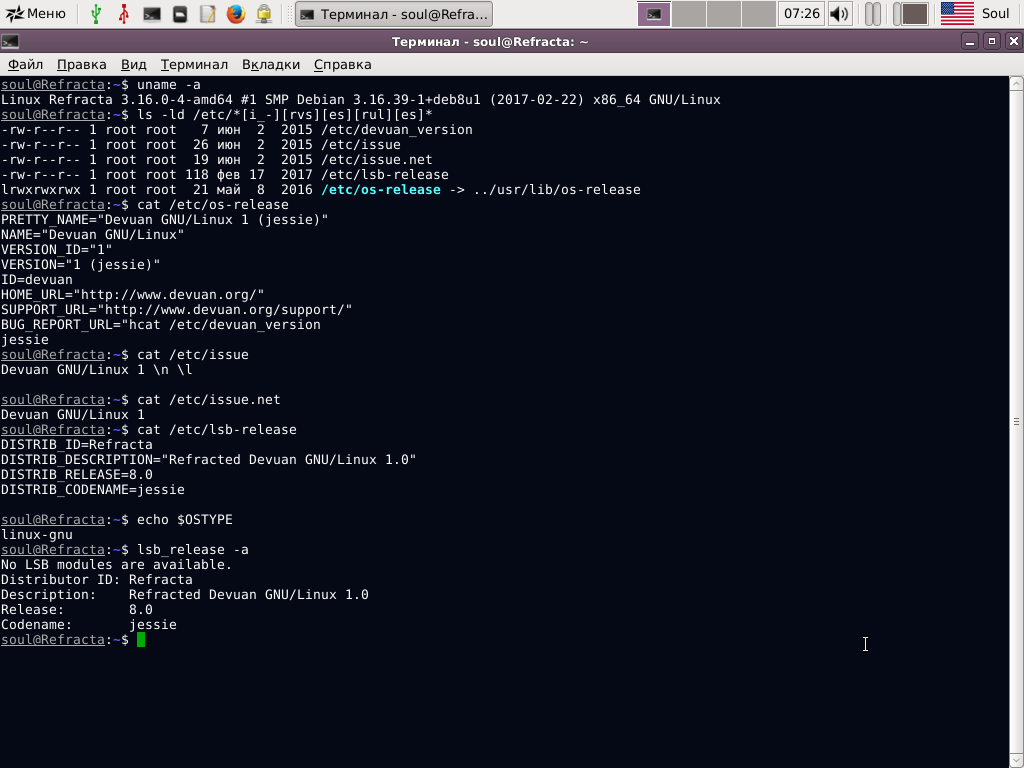Click the "lsb_release -a" command text
1024x768 pixels.
pos(193,550)
